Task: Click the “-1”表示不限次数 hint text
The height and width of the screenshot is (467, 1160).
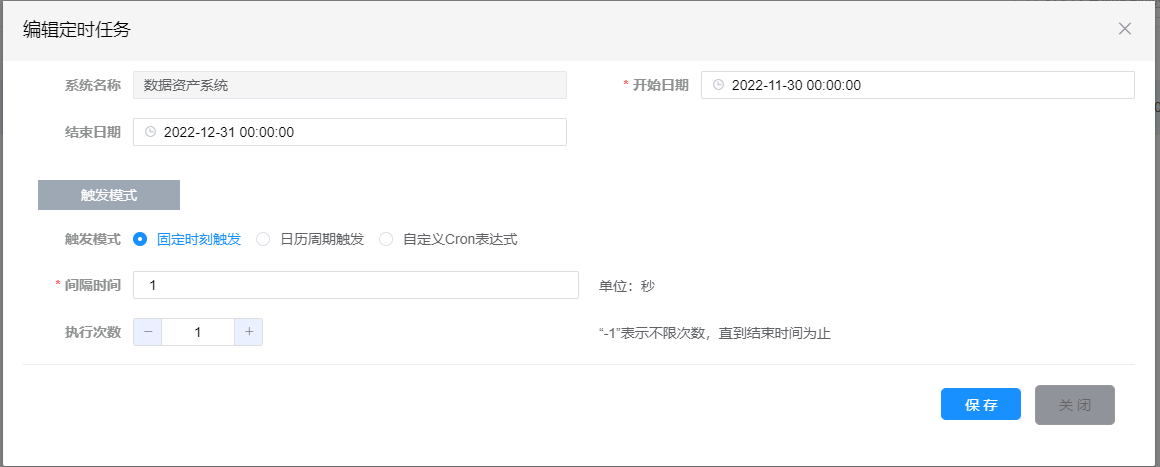Action: [x=715, y=334]
